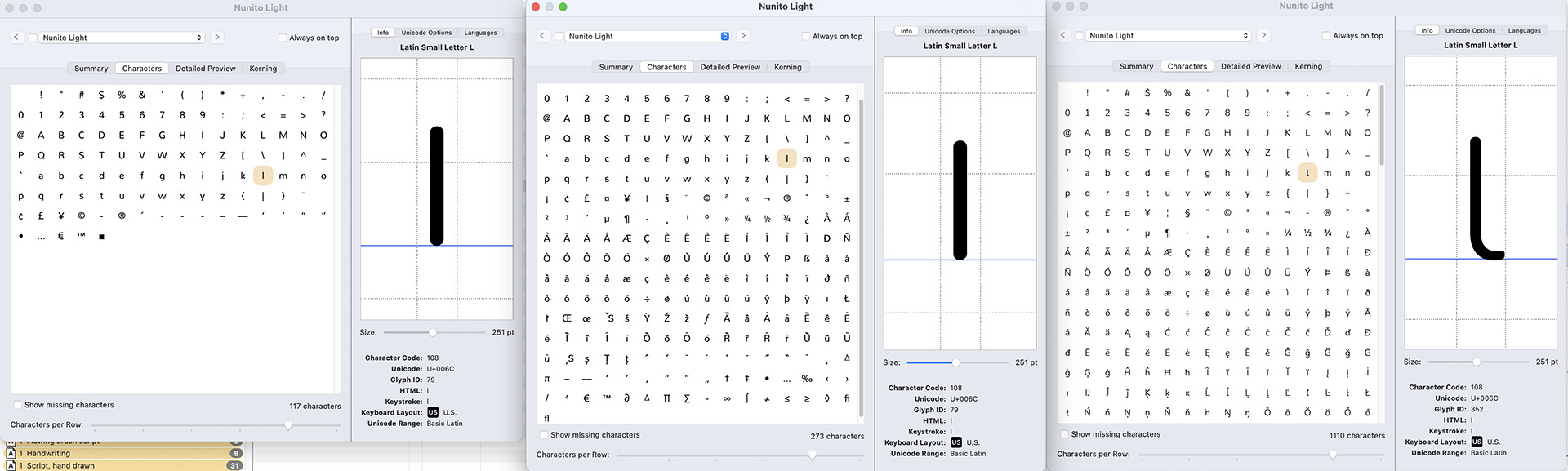This screenshot has width=1568, height=471.
Task: Toggle checkbox beside Nunito Light in right window
Action: click(x=1080, y=35)
